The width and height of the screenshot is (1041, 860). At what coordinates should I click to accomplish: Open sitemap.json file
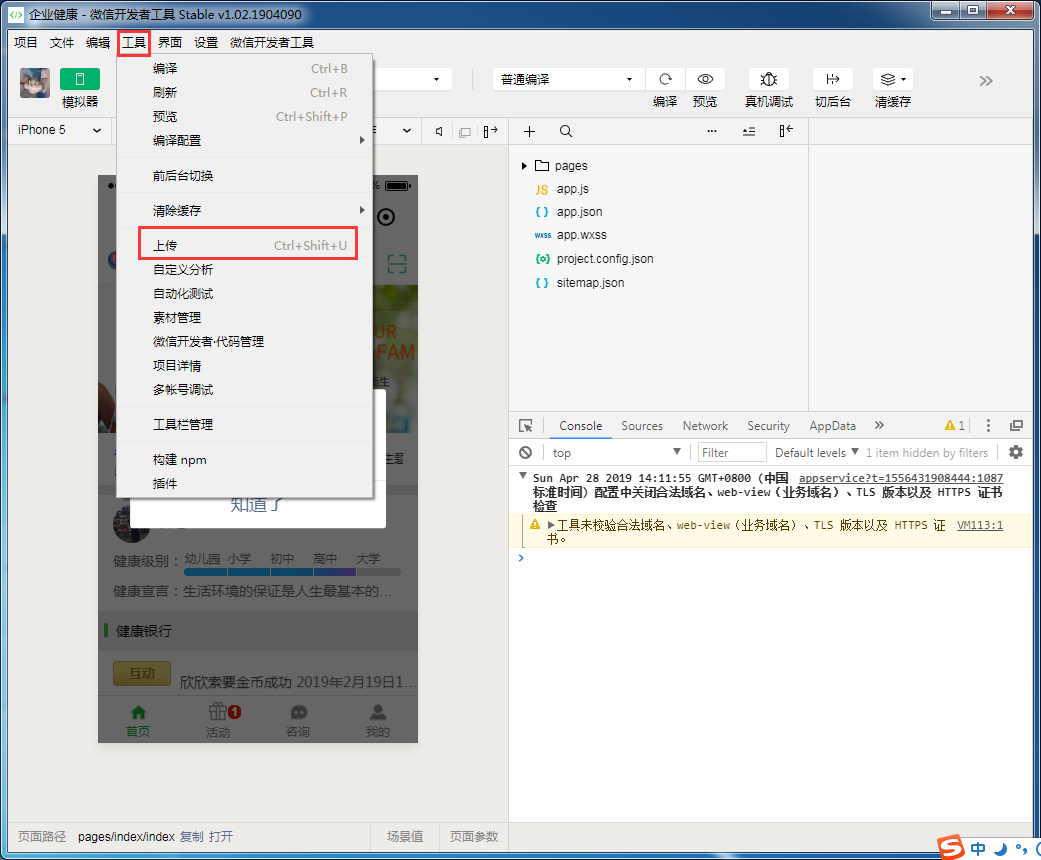pyautogui.click(x=590, y=283)
